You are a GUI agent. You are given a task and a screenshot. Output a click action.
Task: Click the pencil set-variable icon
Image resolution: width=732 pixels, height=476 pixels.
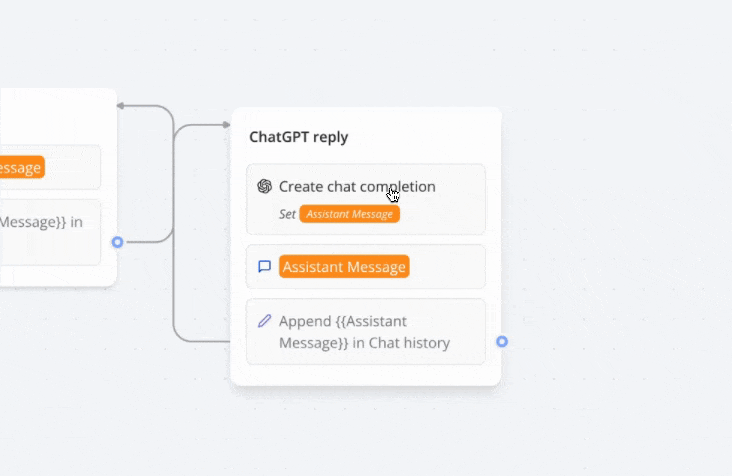pyautogui.click(x=264, y=321)
